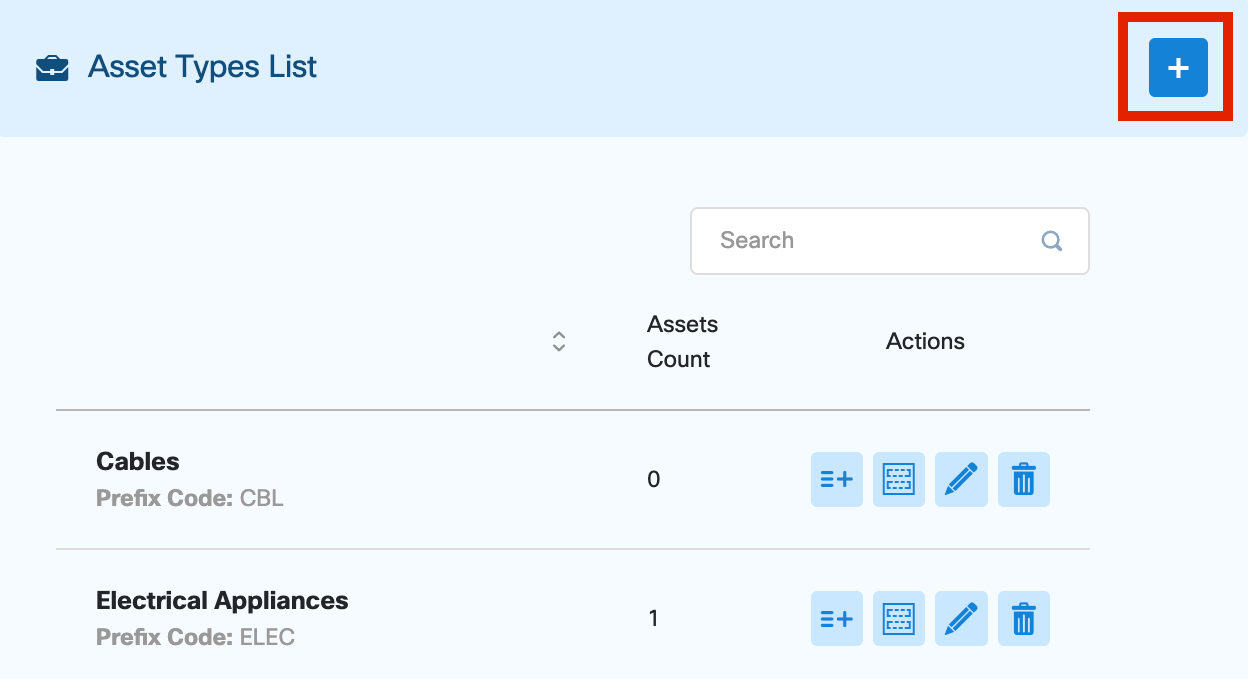Viewport: 1248px width, 679px height.
Task: Toggle the column sort arrows
Action: [x=558, y=341]
